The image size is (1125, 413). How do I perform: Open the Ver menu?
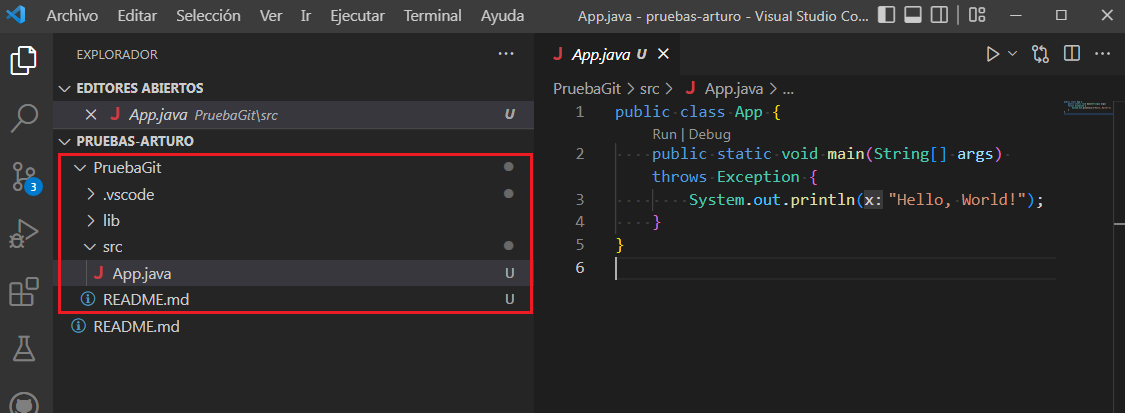tap(270, 15)
